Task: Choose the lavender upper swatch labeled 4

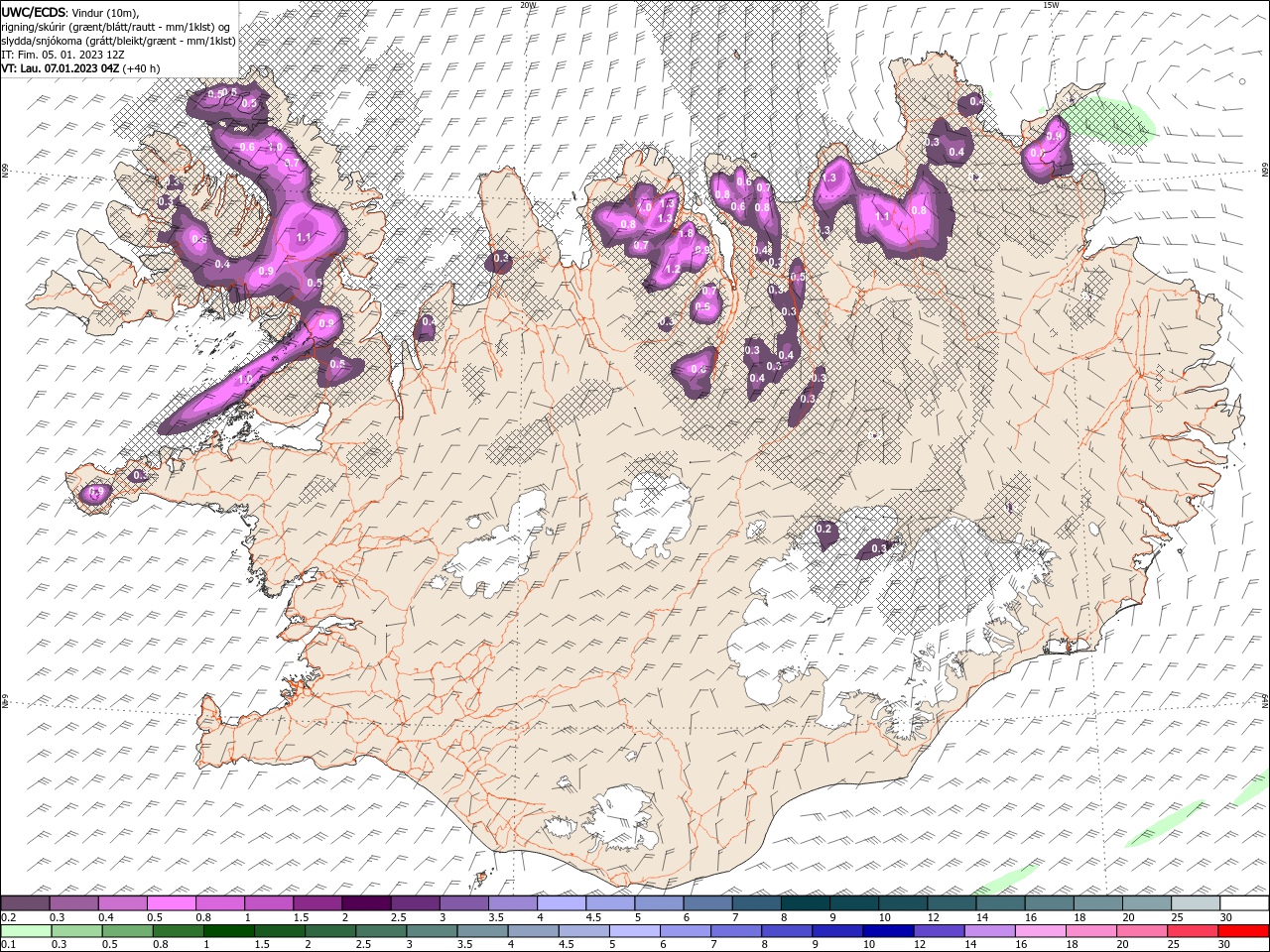Action: [x=562, y=903]
